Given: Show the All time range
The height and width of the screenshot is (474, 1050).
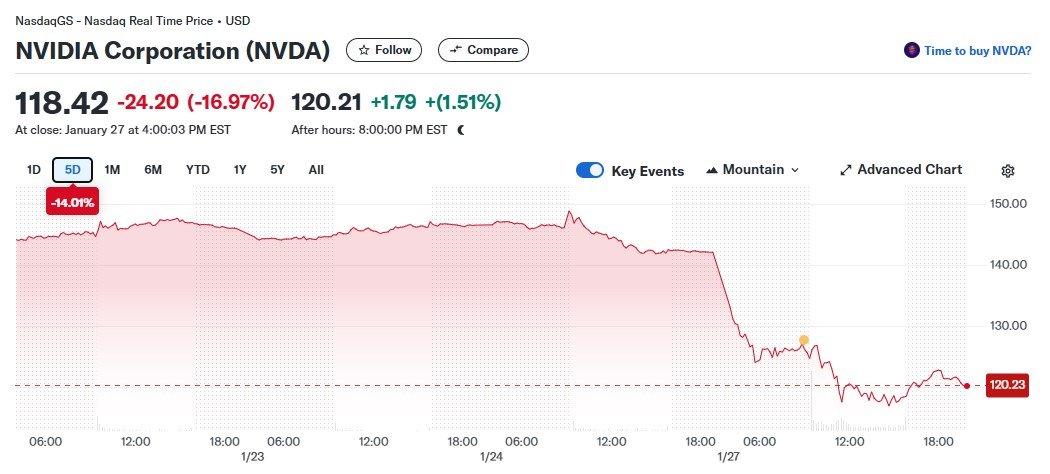Looking at the screenshot, I should [316, 170].
